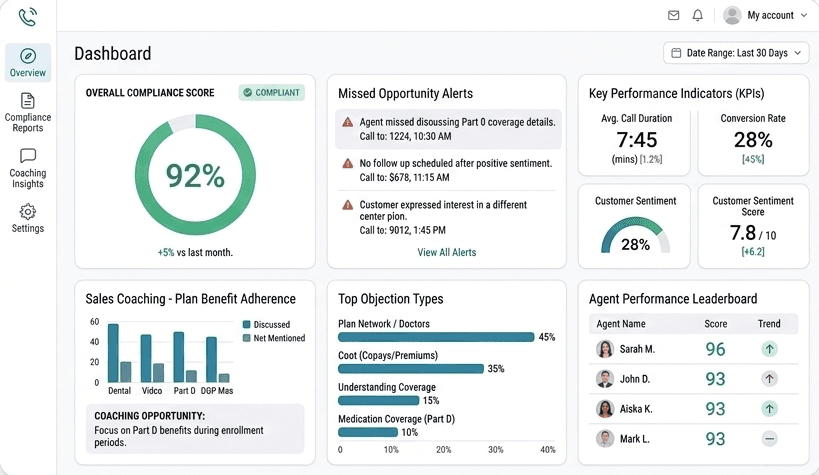Click the View All Alerts link

[x=446, y=253]
